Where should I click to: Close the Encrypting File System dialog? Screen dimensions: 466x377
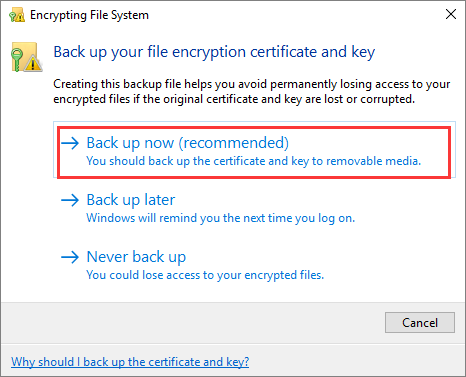[x=451, y=14]
